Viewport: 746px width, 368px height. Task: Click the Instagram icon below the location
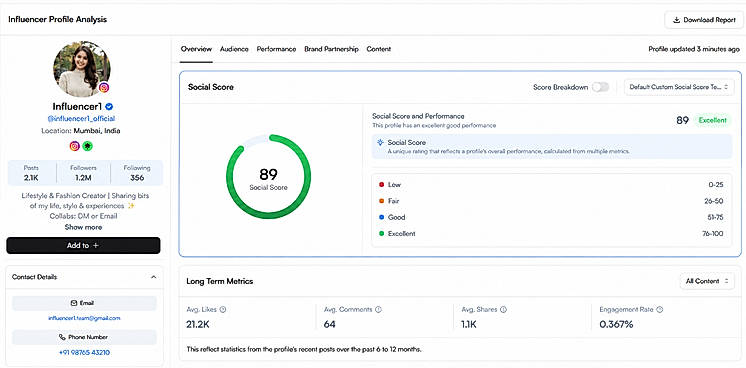coord(74,146)
